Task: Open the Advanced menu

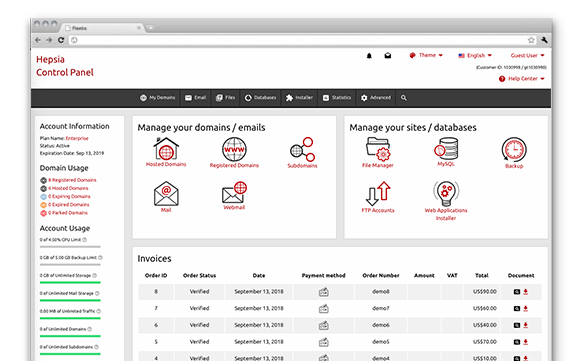Action: pos(376,98)
